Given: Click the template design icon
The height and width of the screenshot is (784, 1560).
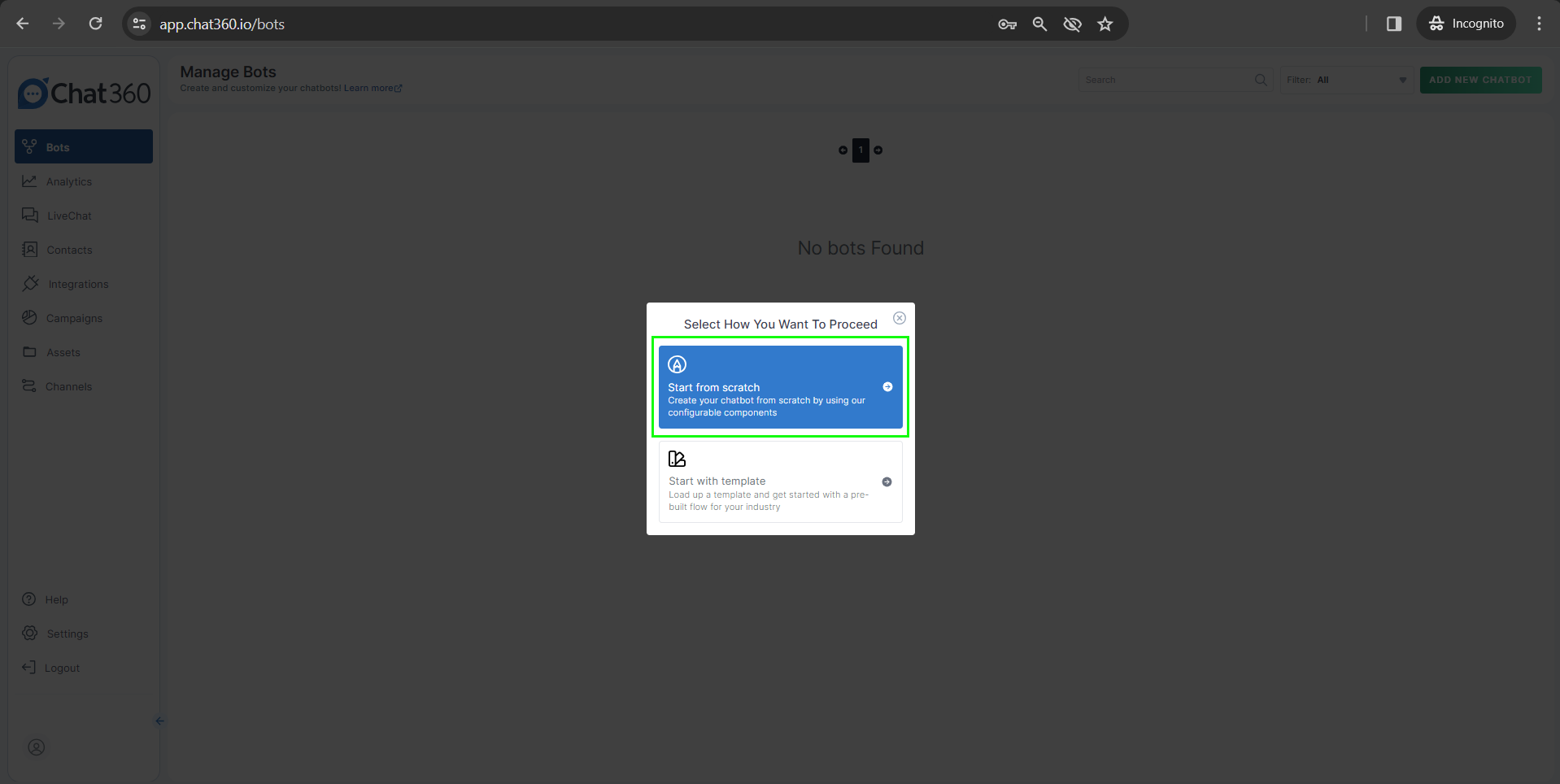Looking at the screenshot, I should 677,459.
